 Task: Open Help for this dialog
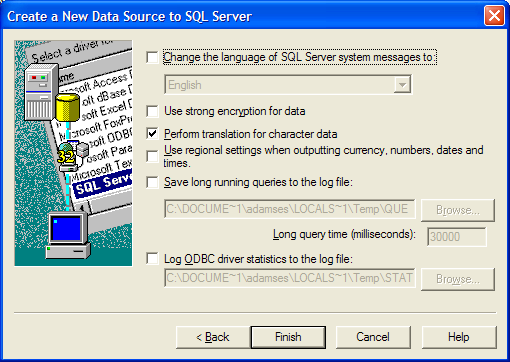coord(459,337)
